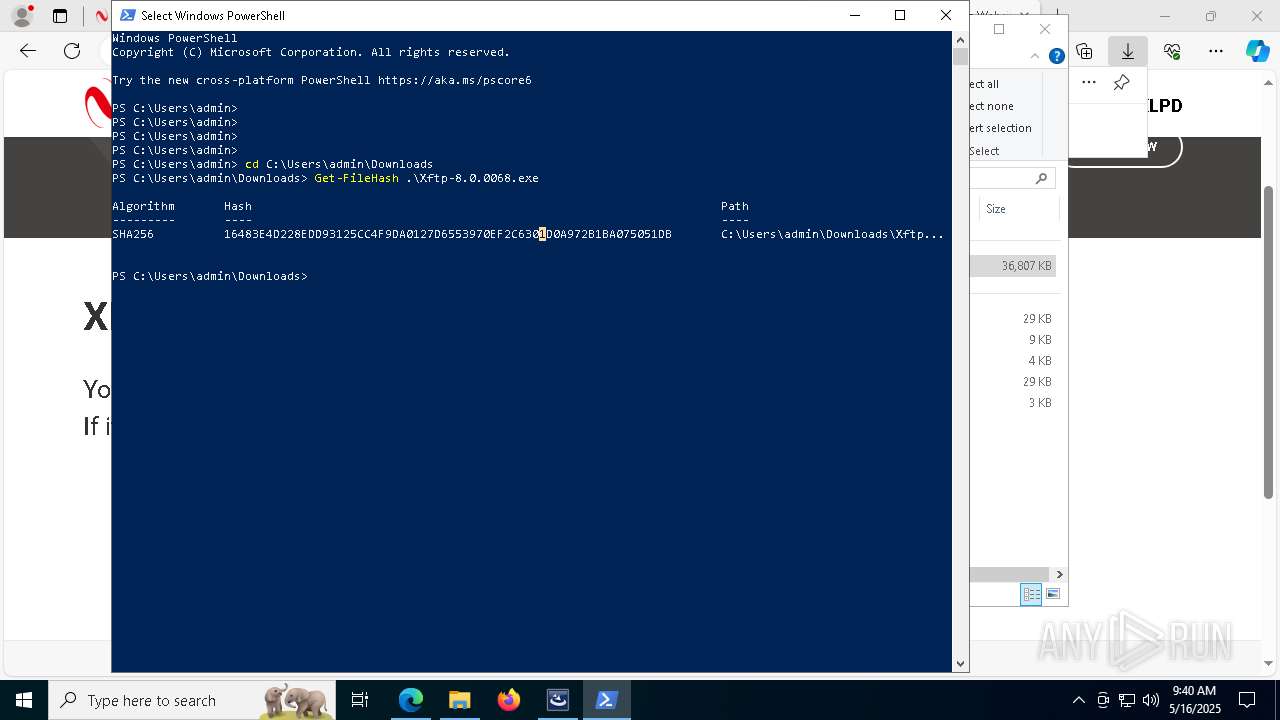1280x720 pixels.
Task: Open Copilot in Edge sidebar
Action: [x=1257, y=51]
